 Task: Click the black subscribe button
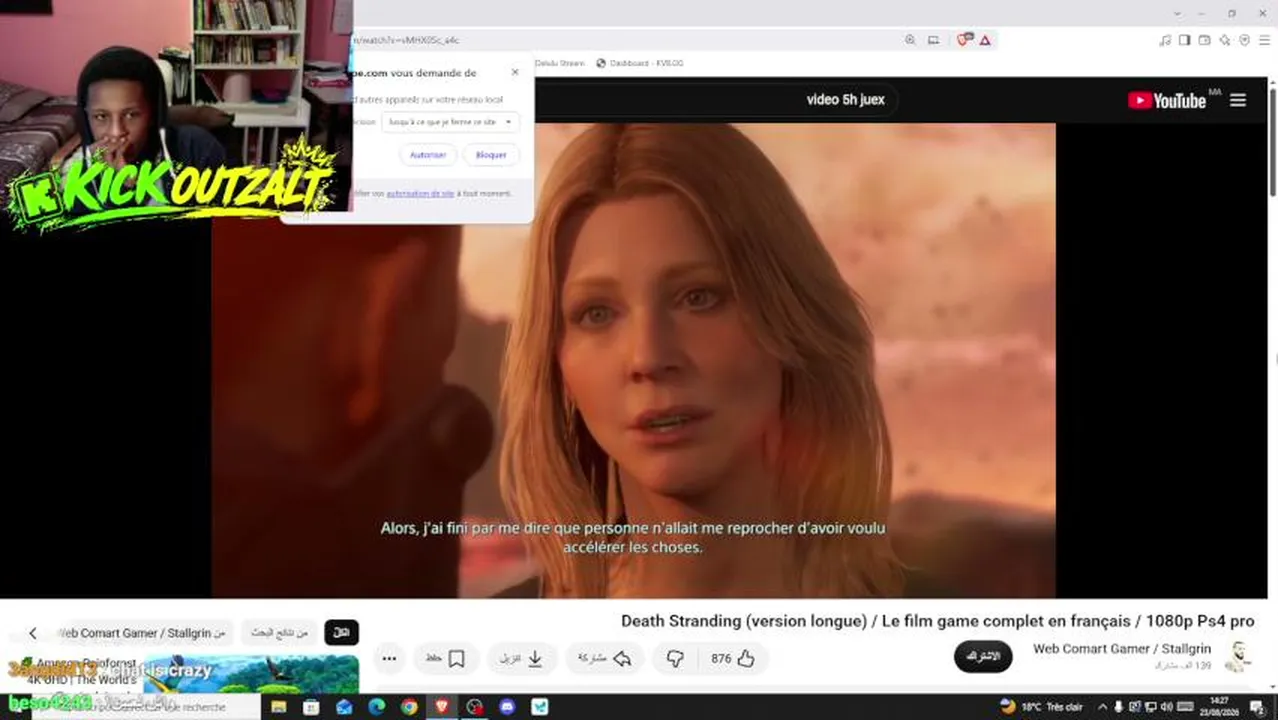pyautogui.click(x=983, y=656)
